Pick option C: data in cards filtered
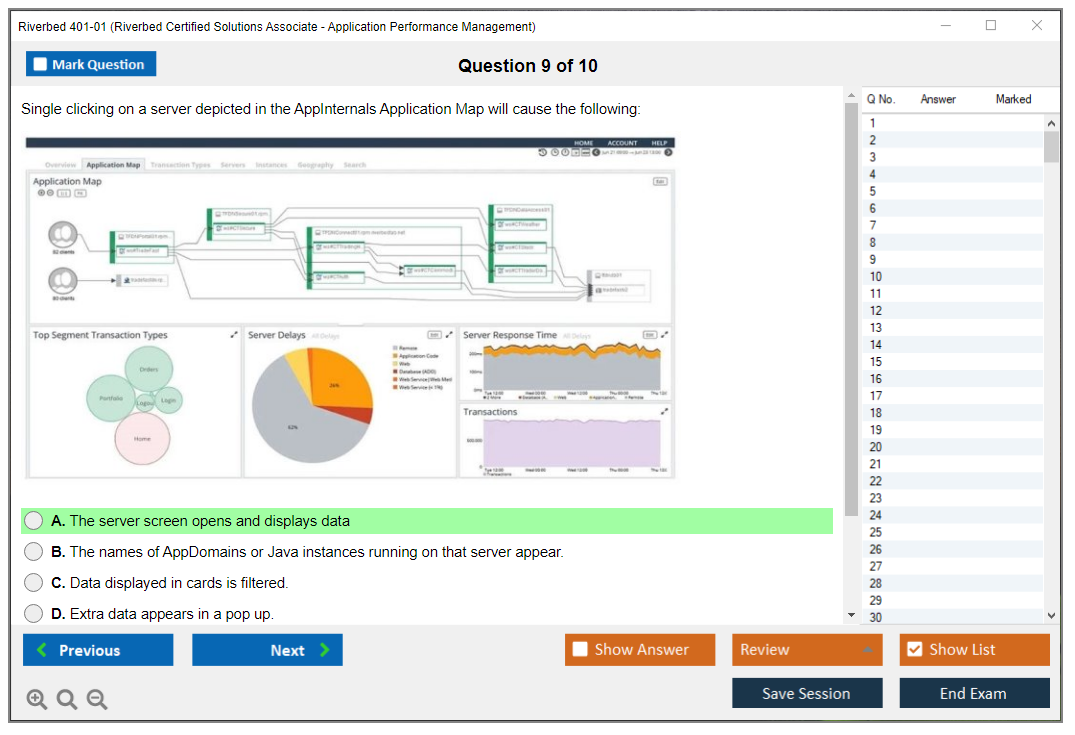This screenshot has width=1075, height=735. pos(34,583)
